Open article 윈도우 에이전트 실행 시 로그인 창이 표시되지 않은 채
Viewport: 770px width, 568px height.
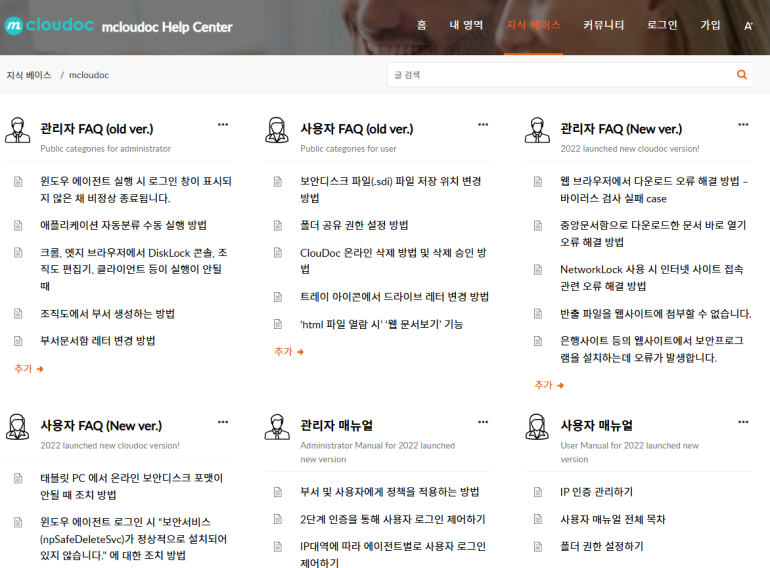tap(136, 189)
